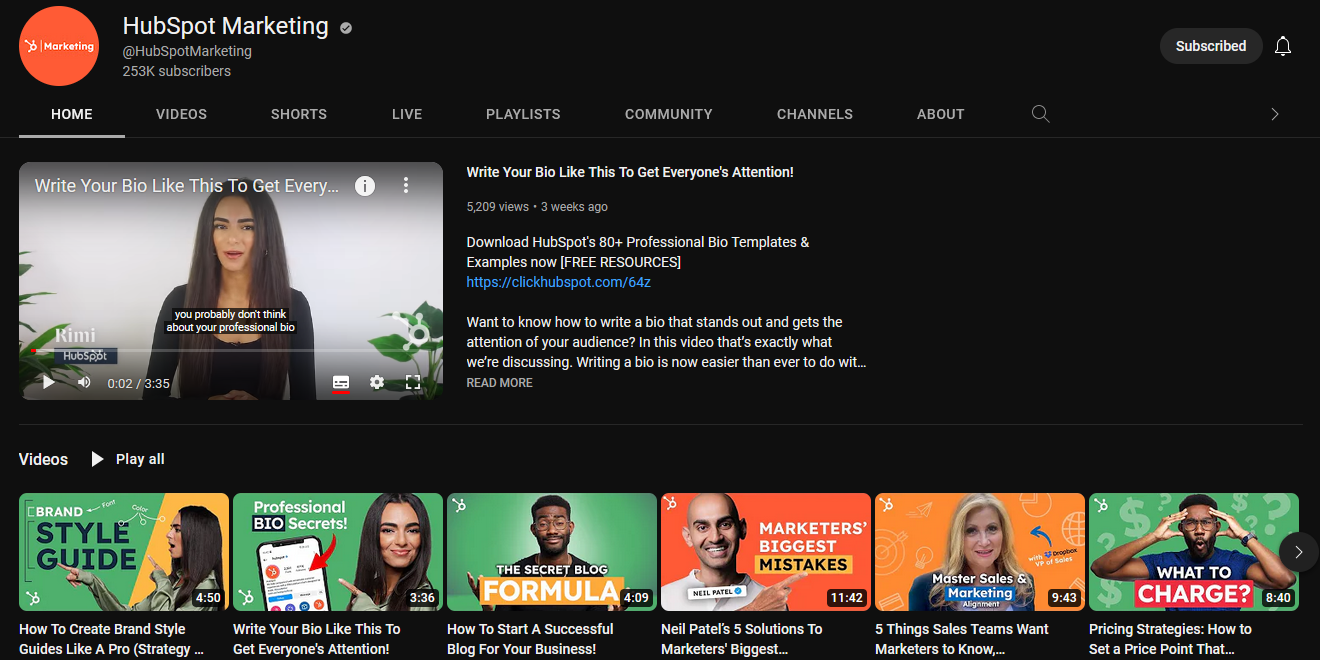Viewport: 1320px width, 660px height.
Task: Mute the featured video volume
Action: (x=84, y=382)
